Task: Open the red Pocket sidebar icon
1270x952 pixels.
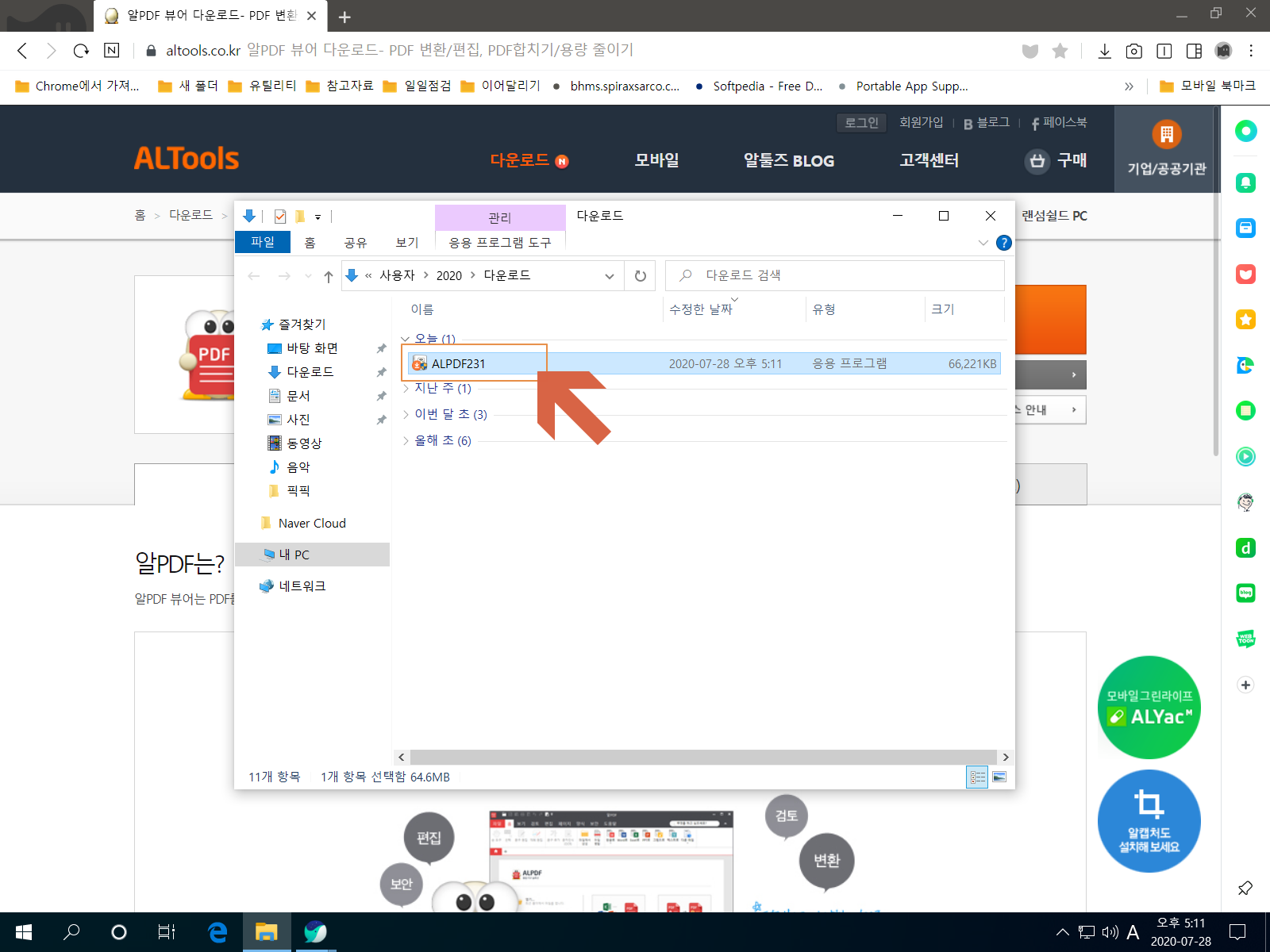Action: pyautogui.click(x=1245, y=274)
